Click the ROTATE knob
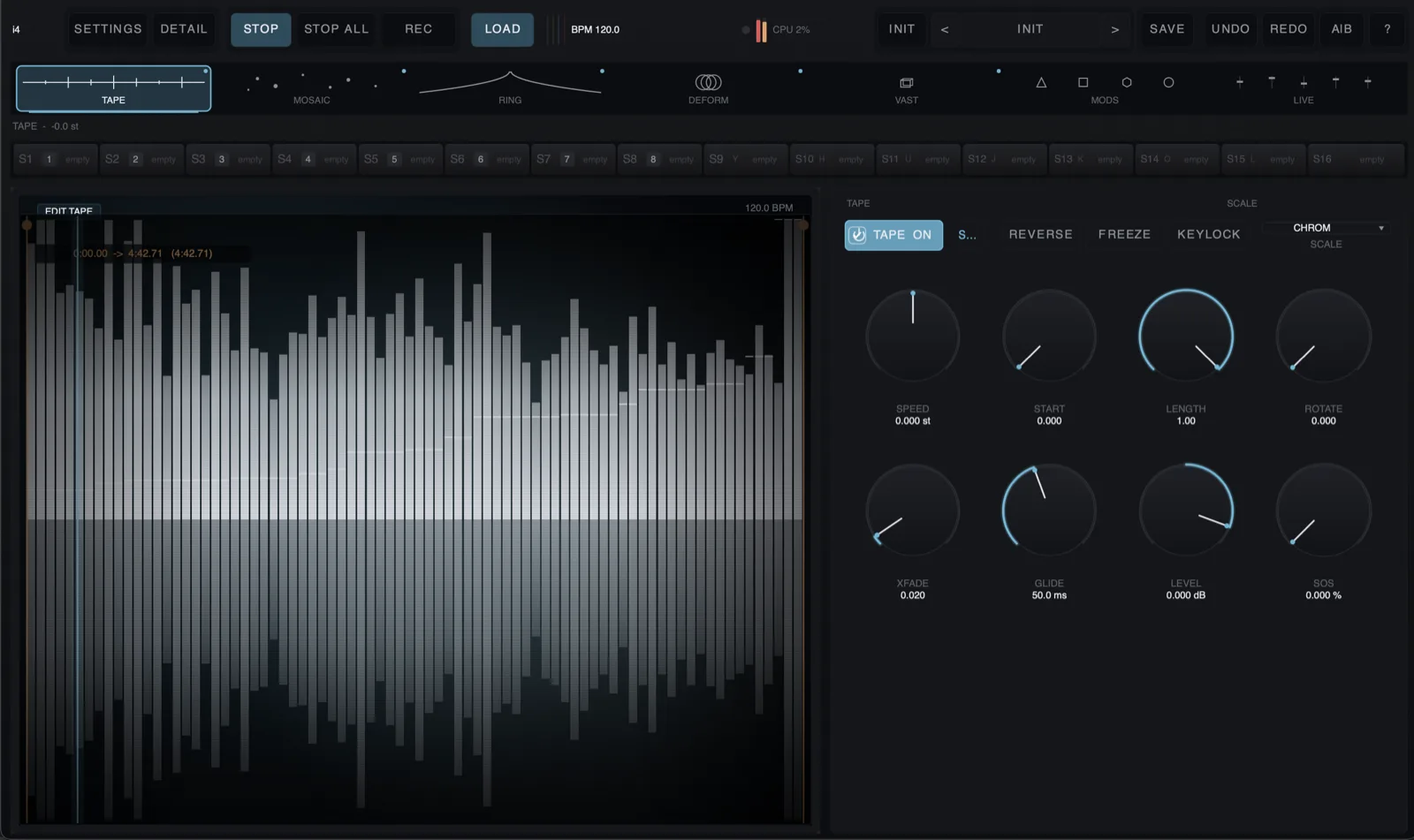The height and width of the screenshot is (840, 1414). coord(1323,336)
